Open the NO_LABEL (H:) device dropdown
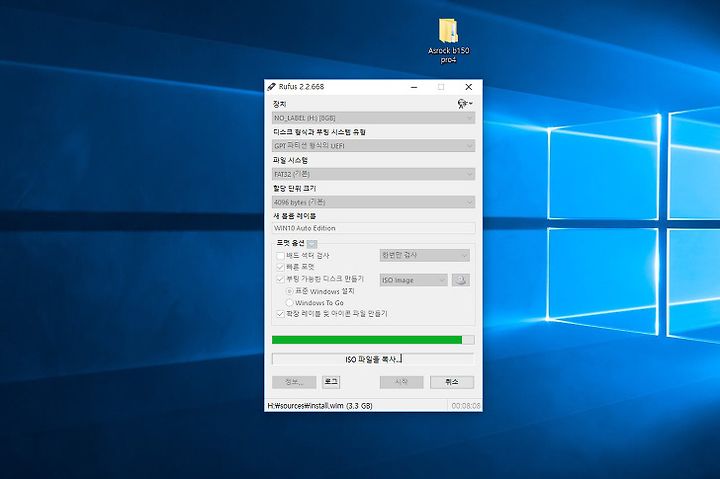This screenshot has width=720, height=479. coord(373,118)
